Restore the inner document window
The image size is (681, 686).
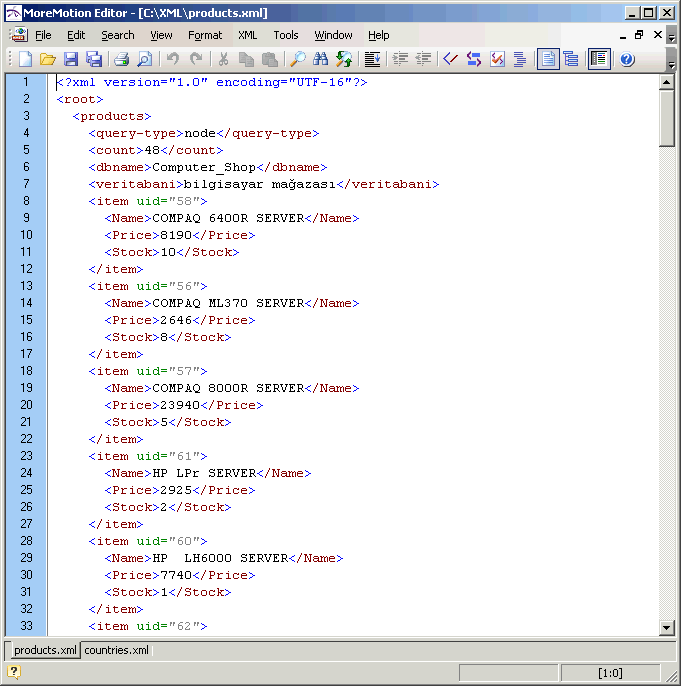pos(639,35)
